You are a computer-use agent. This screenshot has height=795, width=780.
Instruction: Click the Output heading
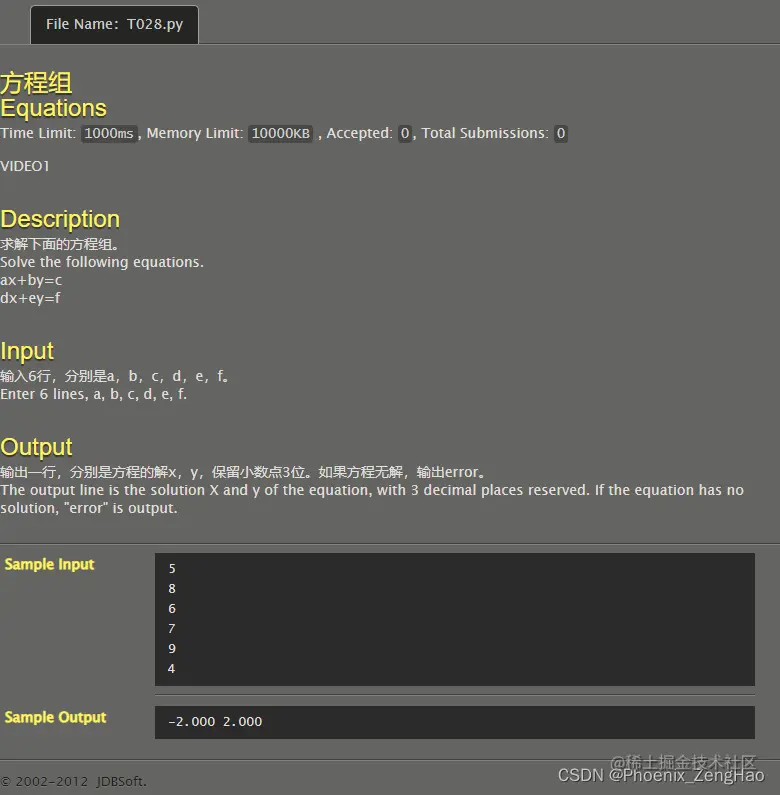click(36, 447)
